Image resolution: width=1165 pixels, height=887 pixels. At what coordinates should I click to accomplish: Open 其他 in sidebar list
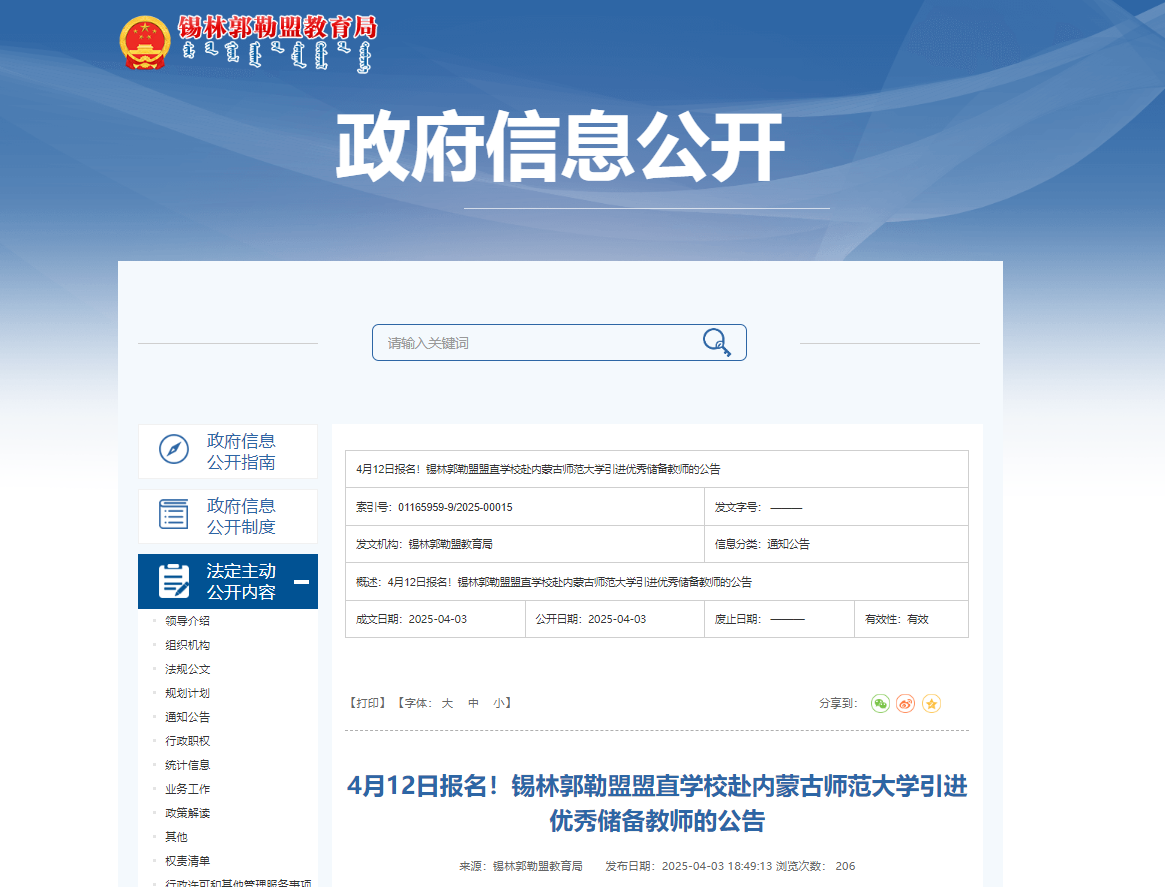(x=176, y=836)
